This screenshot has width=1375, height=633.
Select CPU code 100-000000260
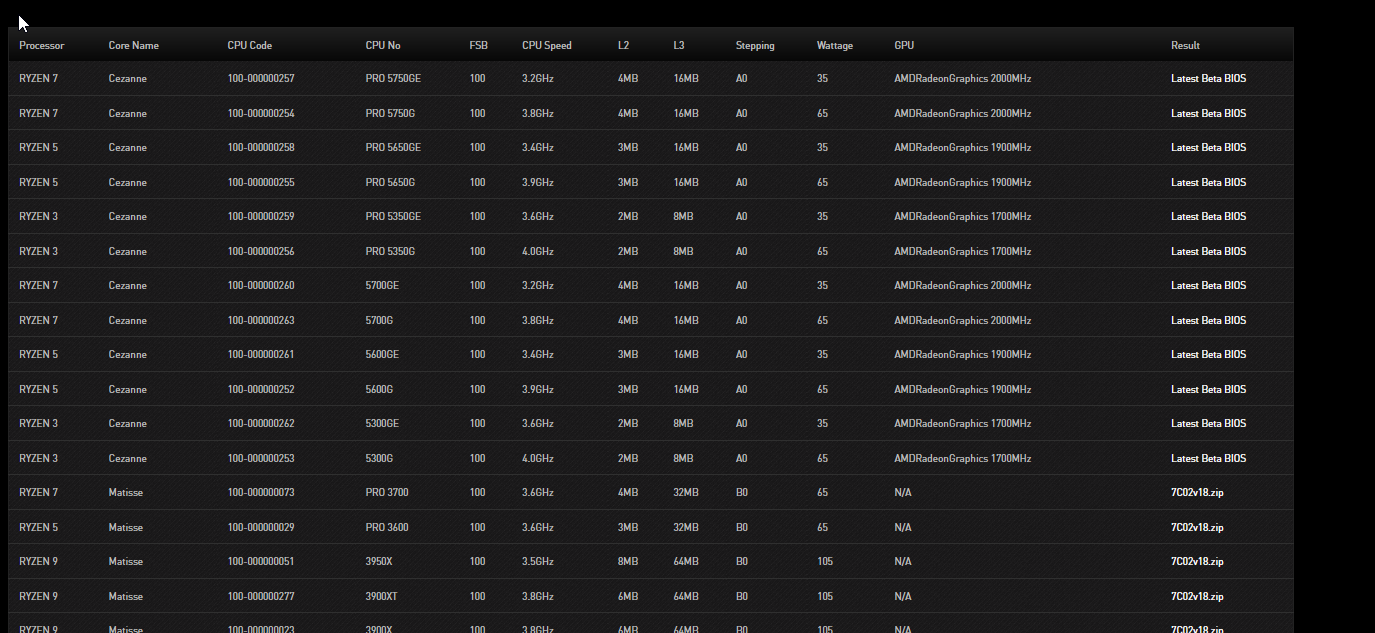click(261, 286)
